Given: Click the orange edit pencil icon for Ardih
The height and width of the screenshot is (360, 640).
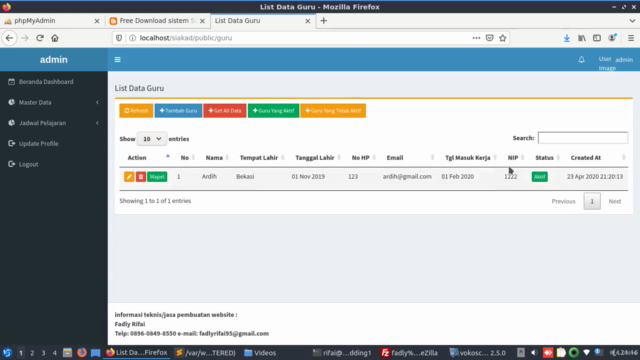Looking at the screenshot, I should click(129, 177).
